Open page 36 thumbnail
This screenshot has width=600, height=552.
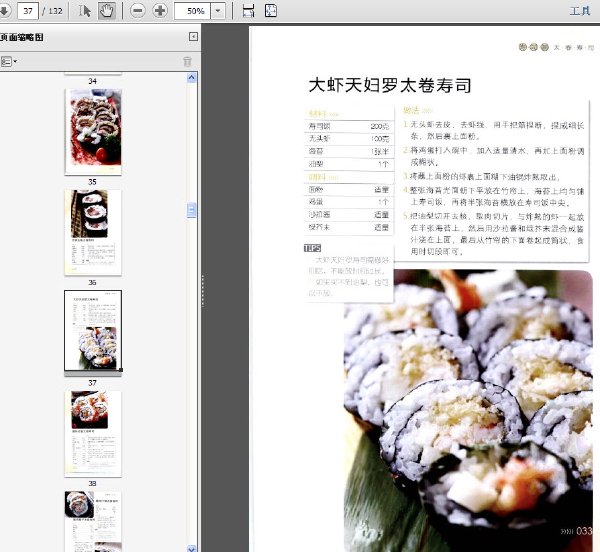point(93,232)
